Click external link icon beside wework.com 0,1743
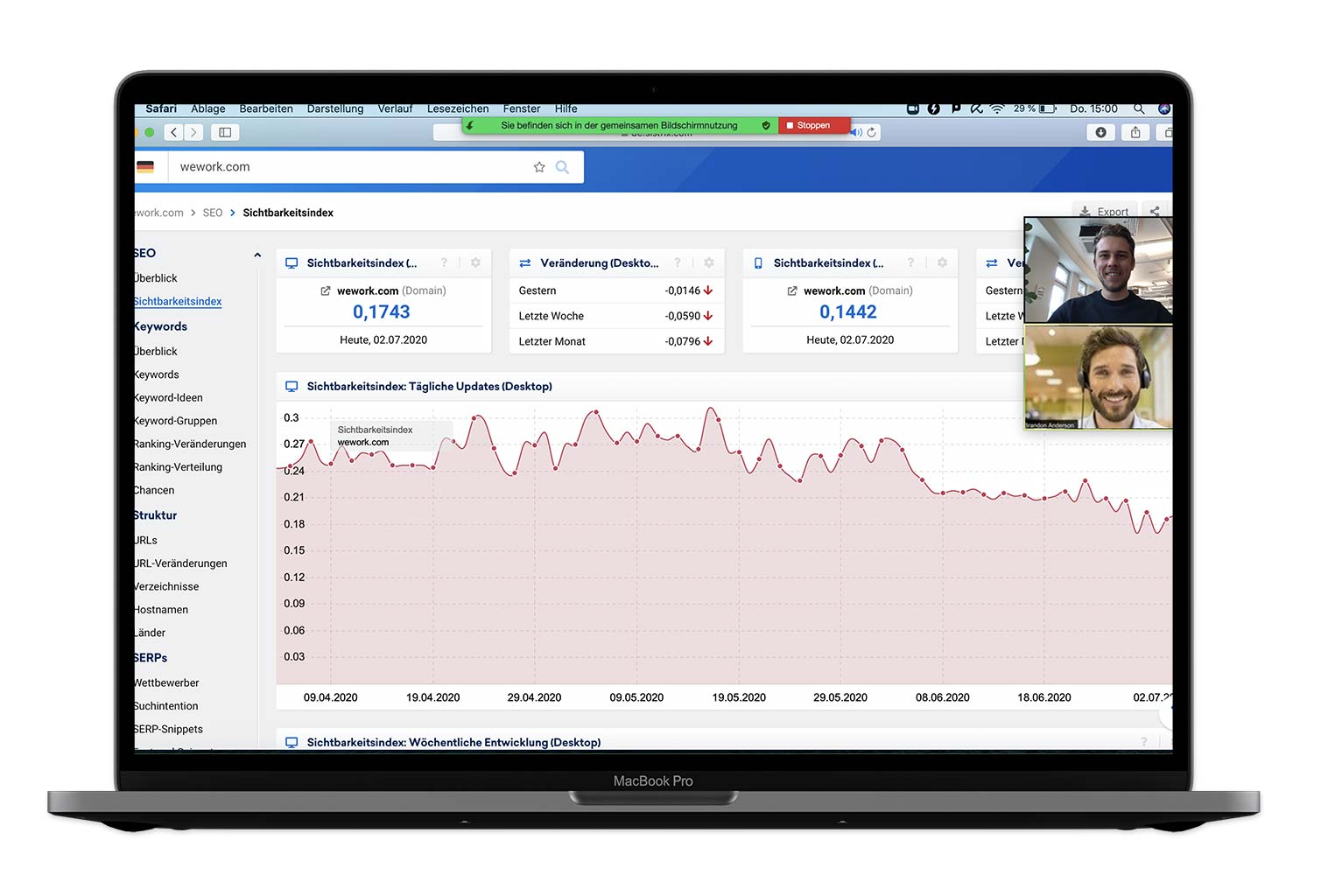The width and height of the screenshot is (1335, 896). tap(326, 290)
